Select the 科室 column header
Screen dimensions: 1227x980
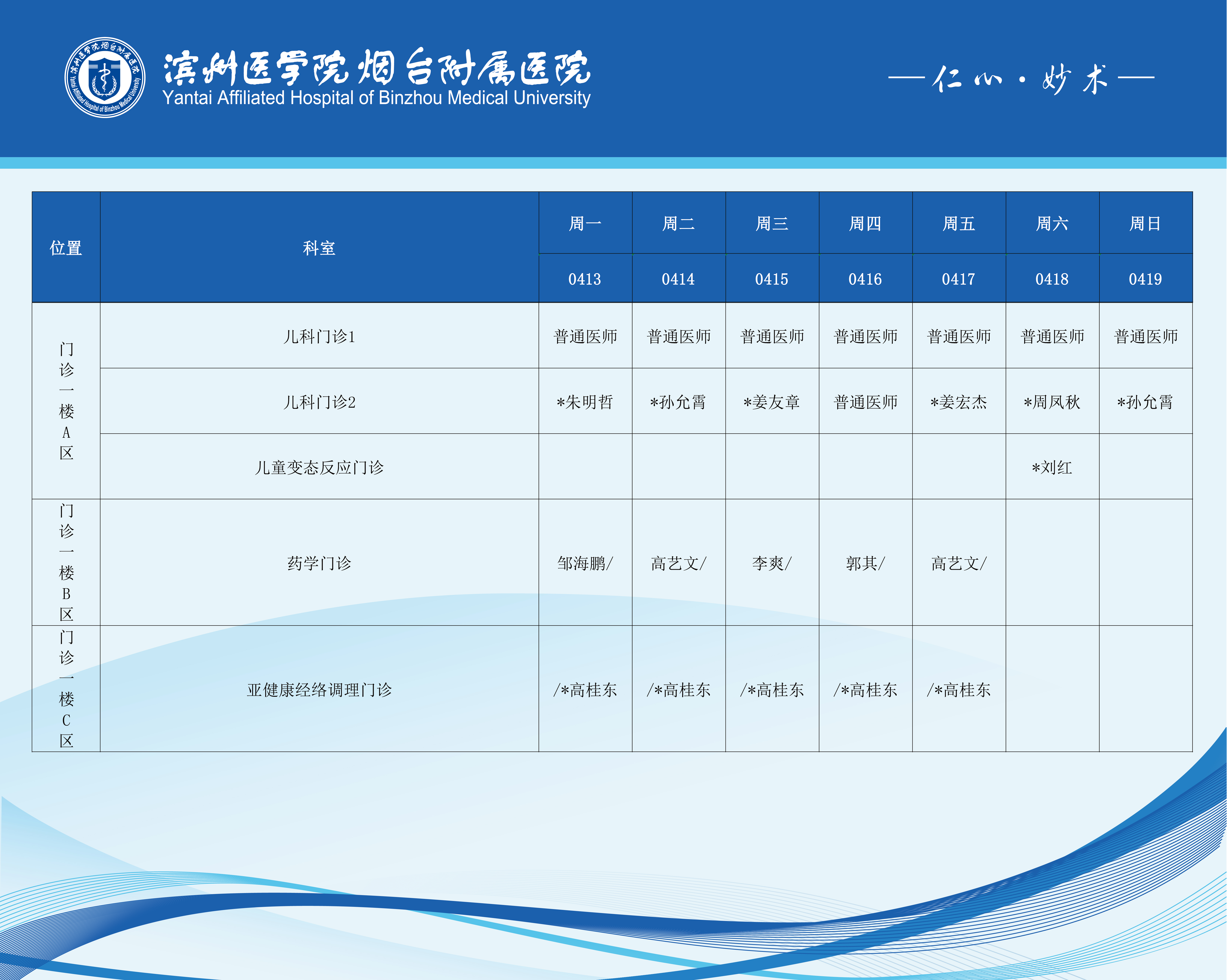319,248
